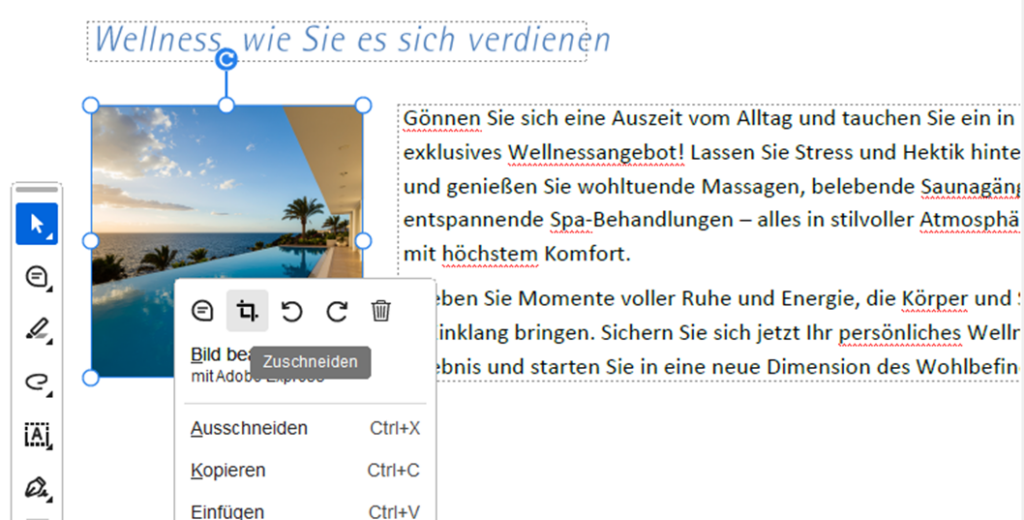Rotate the image counterclockwise
Image resolution: width=1024 pixels, height=520 pixels.
(x=291, y=311)
